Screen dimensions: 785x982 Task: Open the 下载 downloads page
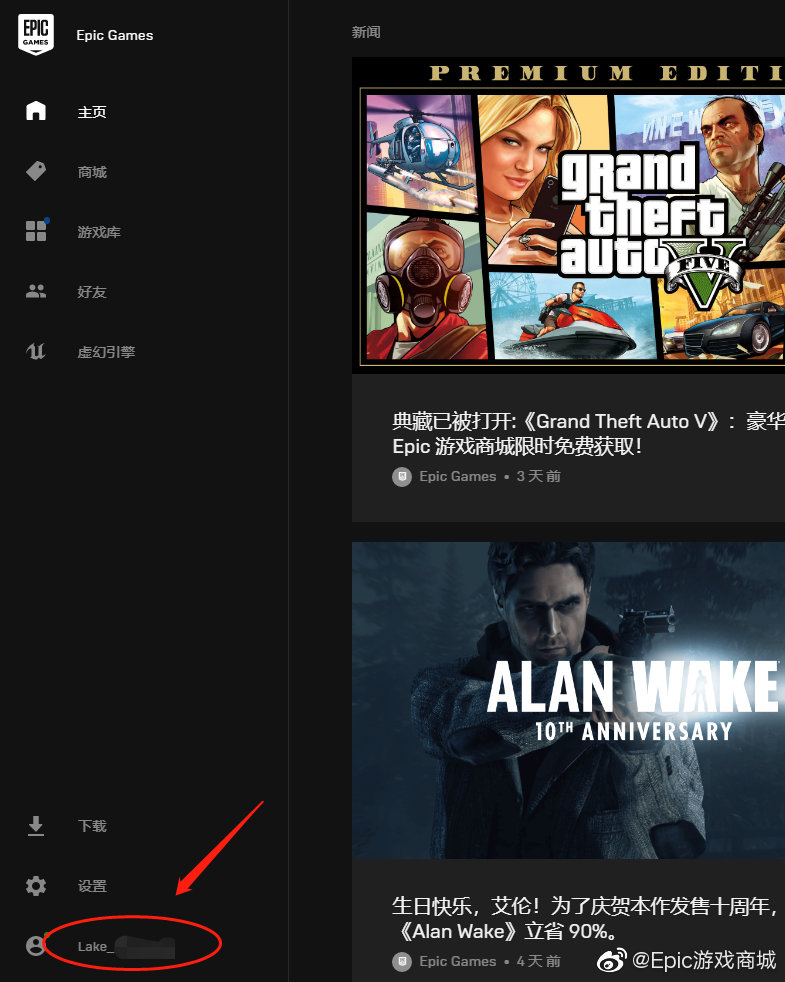click(92, 826)
